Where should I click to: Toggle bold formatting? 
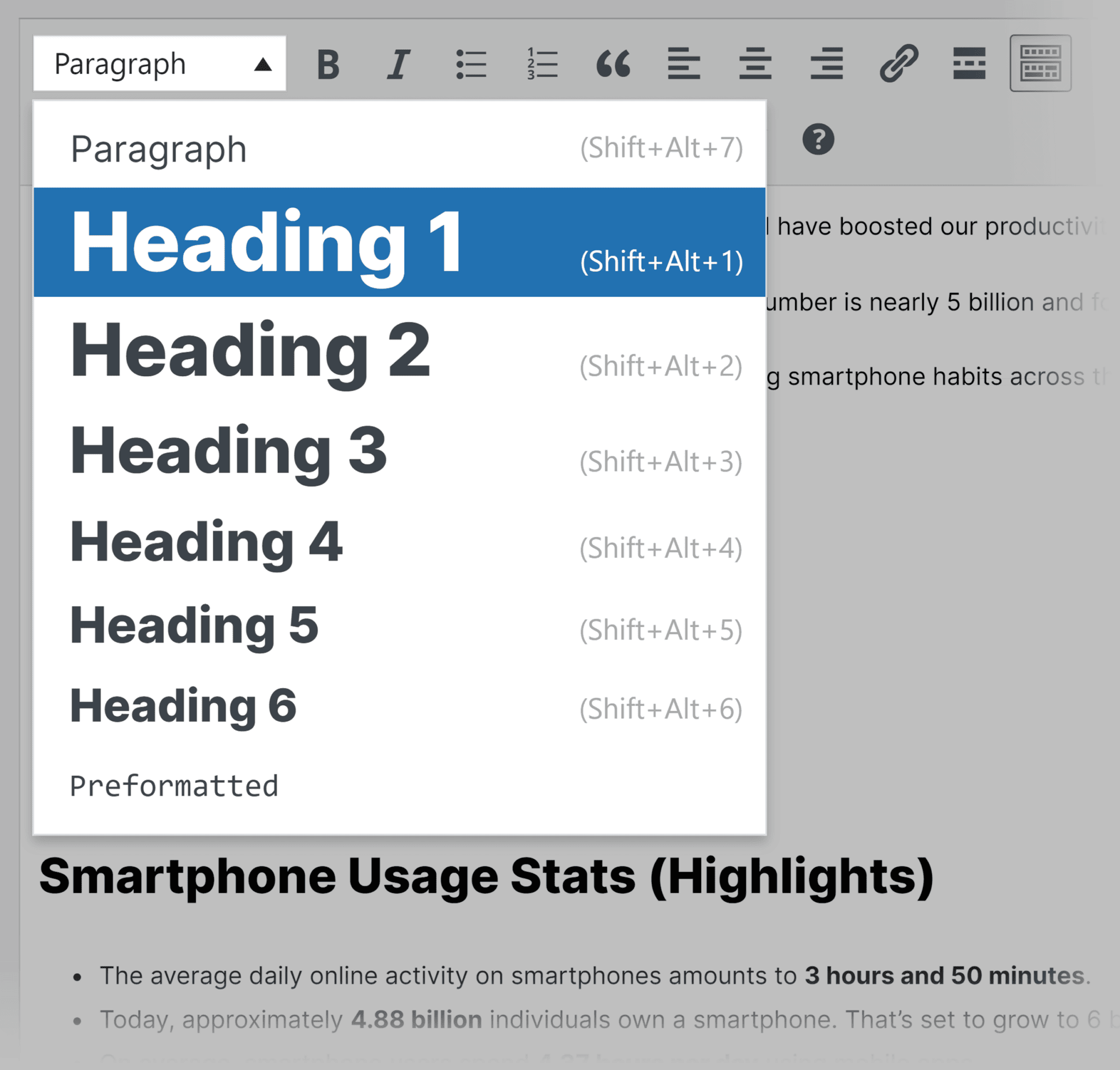click(328, 64)
